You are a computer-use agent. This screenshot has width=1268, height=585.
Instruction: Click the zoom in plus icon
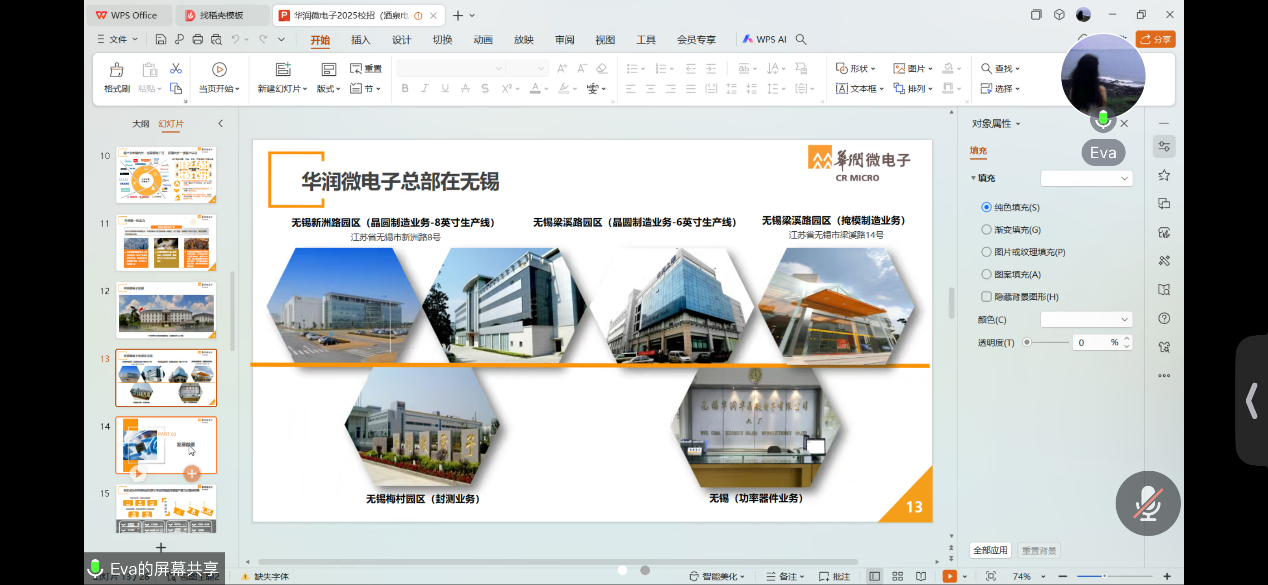[1167, 576]
